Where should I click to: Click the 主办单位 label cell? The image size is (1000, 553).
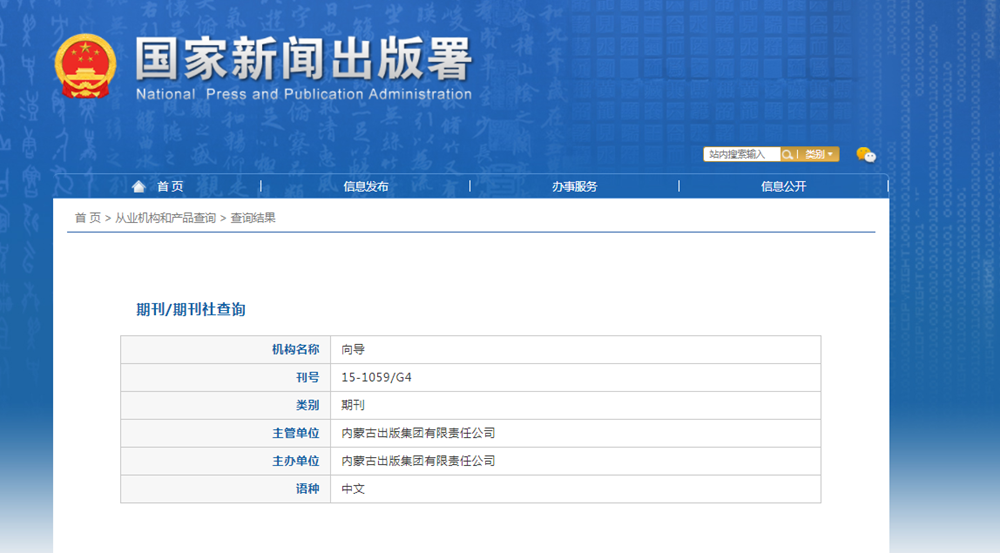tap(226, 461)
